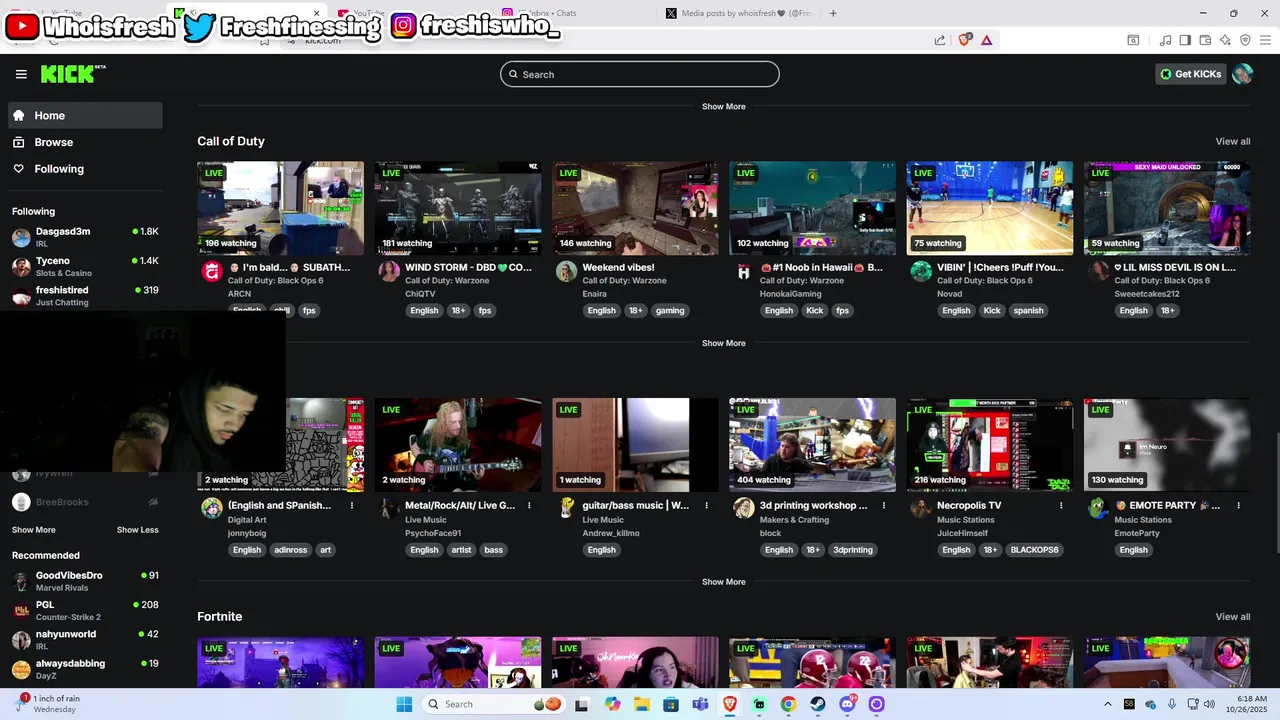1280x720 pixels.
Task: Click Windows Start button
Action: click(x=404, y=704)
